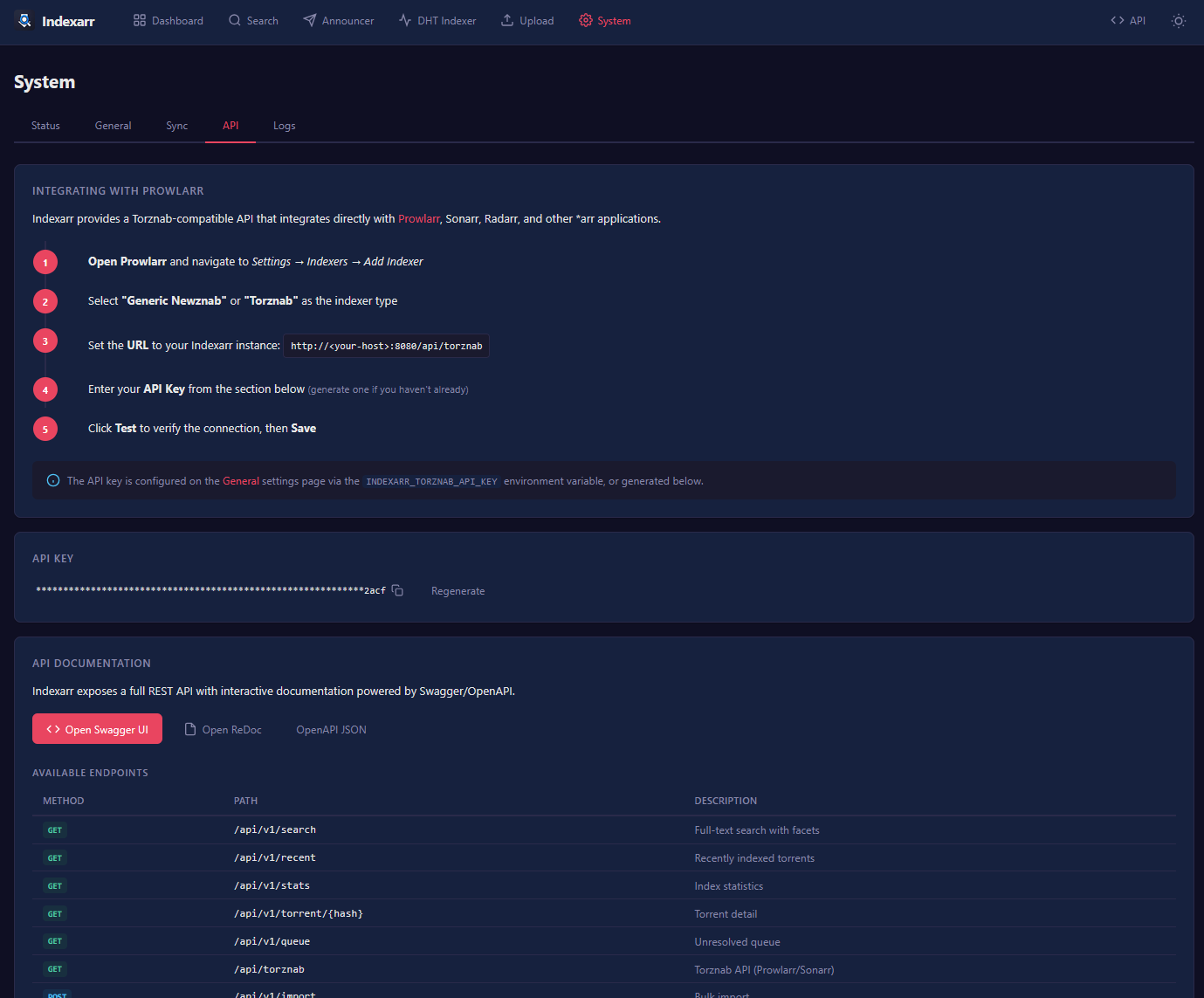The height and width of the screenshot is (998, 1204).
Task: Toggle light/dark theme sun icon
Action: coord(1178,20)
